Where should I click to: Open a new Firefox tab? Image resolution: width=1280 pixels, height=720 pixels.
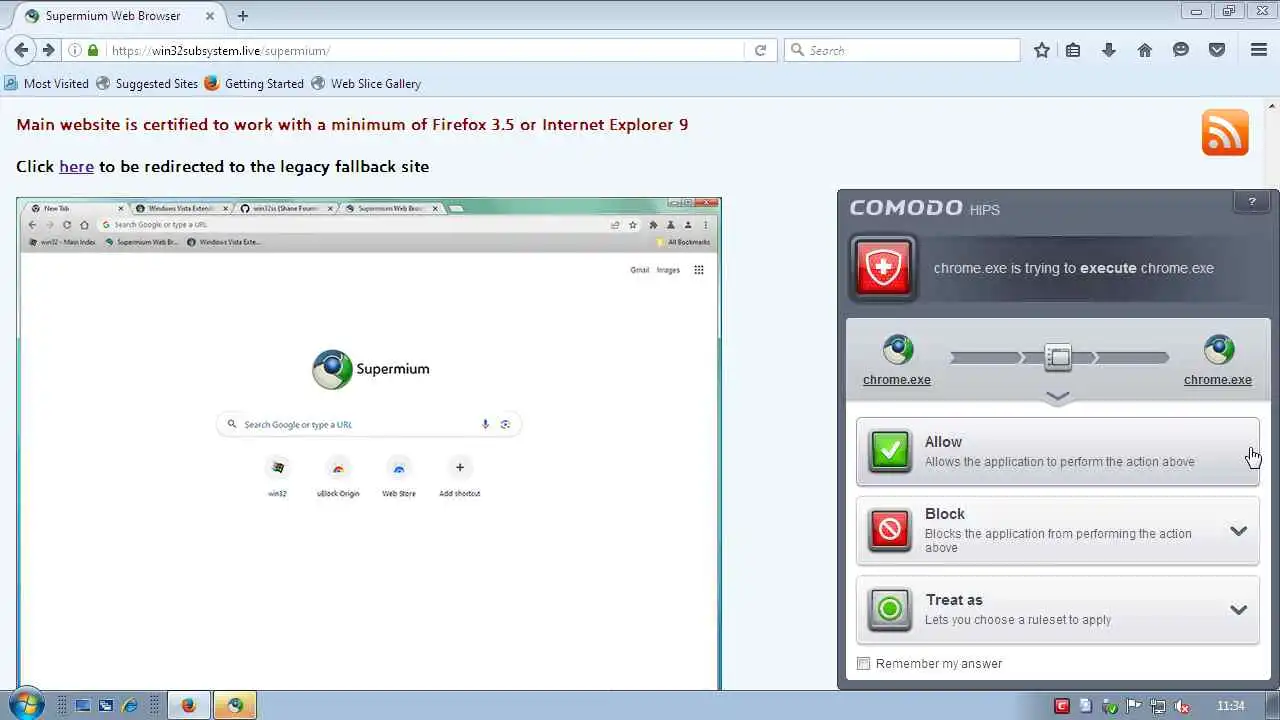(243, 16)
